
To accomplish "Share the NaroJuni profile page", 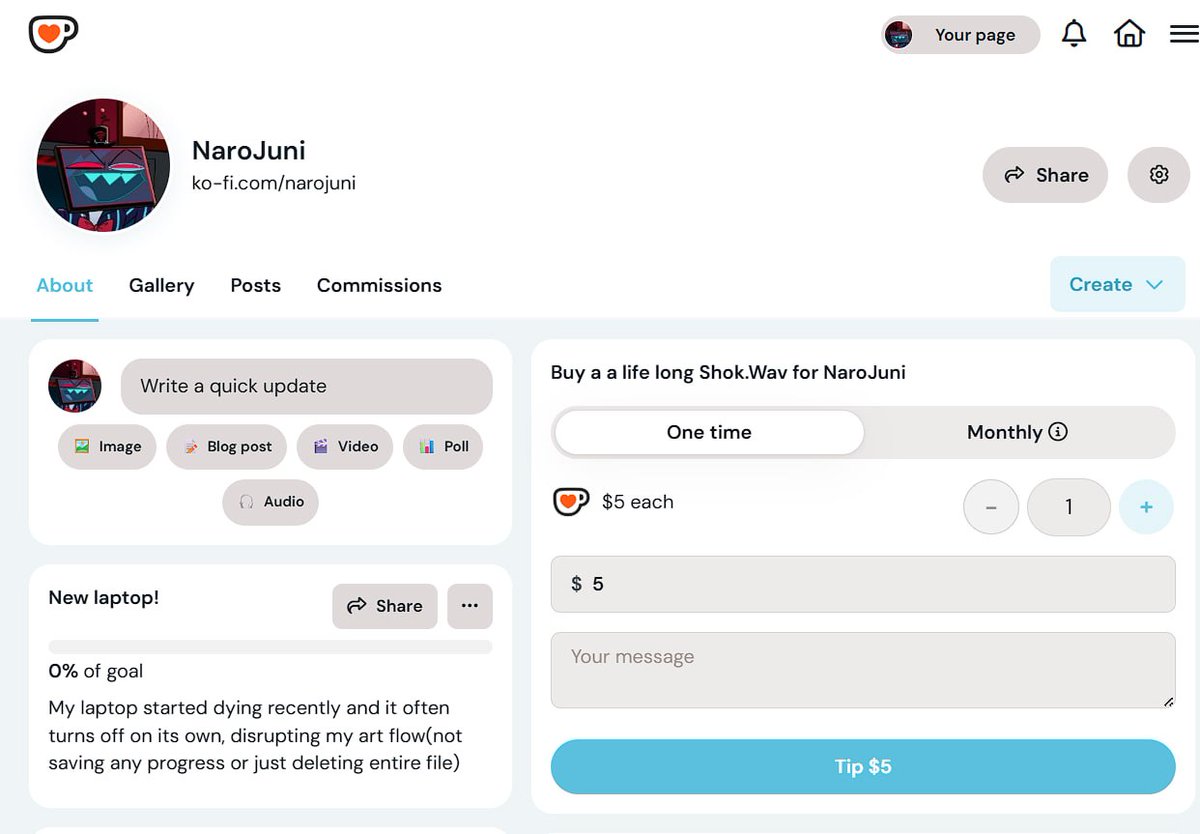I will click(1045, 175).
